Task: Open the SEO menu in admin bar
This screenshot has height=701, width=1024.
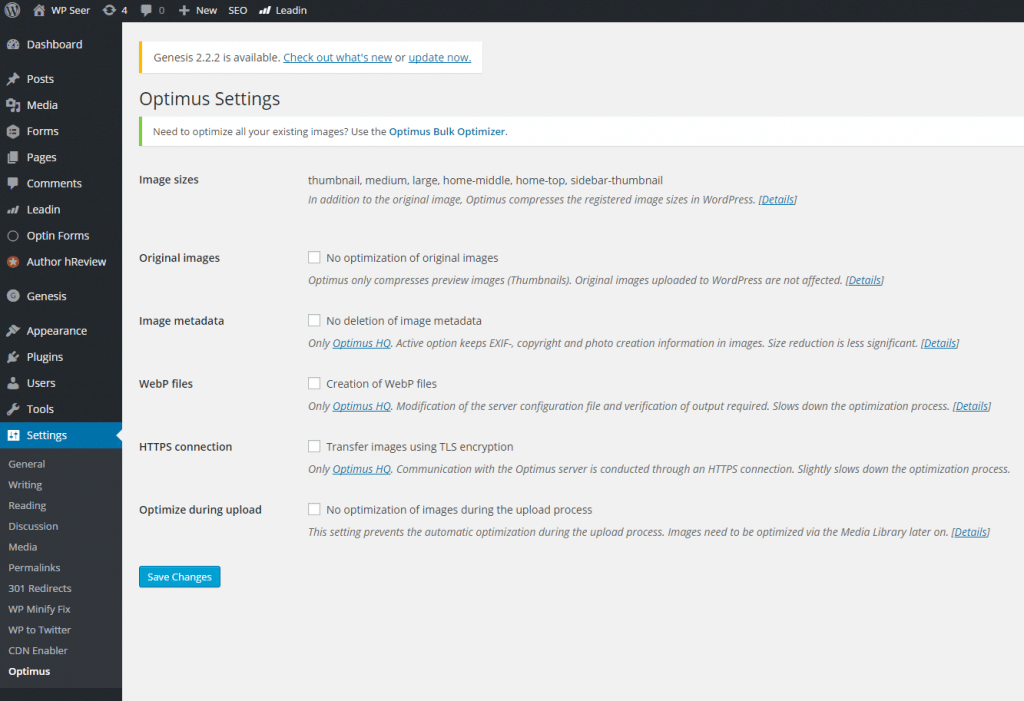Action: [238, 10]
